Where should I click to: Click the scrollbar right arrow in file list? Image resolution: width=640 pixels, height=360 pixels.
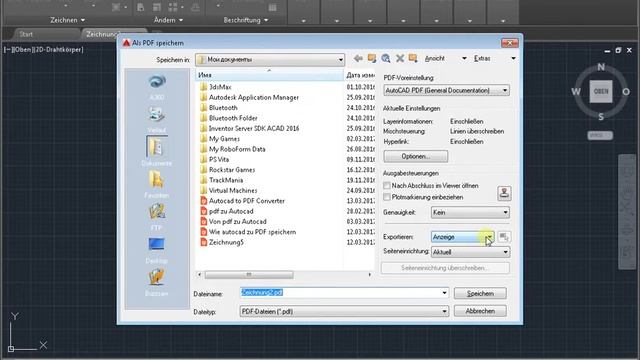coord(370,275)
